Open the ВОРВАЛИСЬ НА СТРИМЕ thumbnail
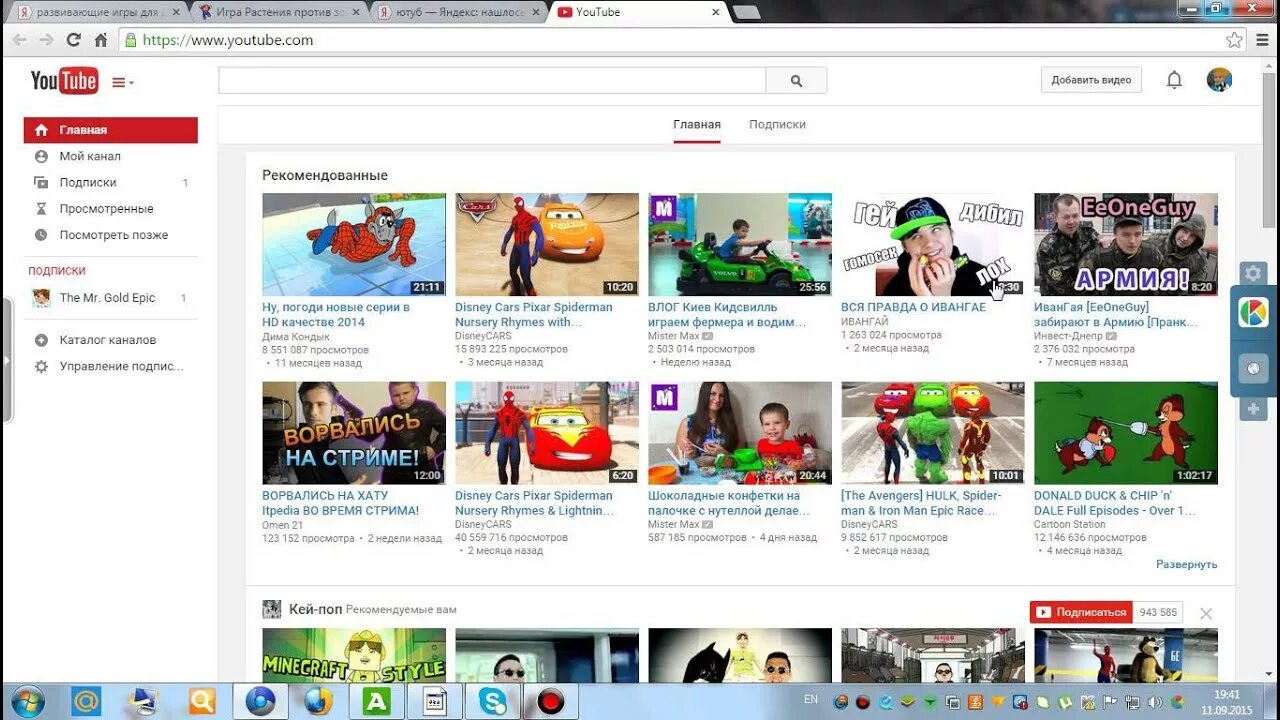This screenshot has height=720, width=1280. coord(354,433)
